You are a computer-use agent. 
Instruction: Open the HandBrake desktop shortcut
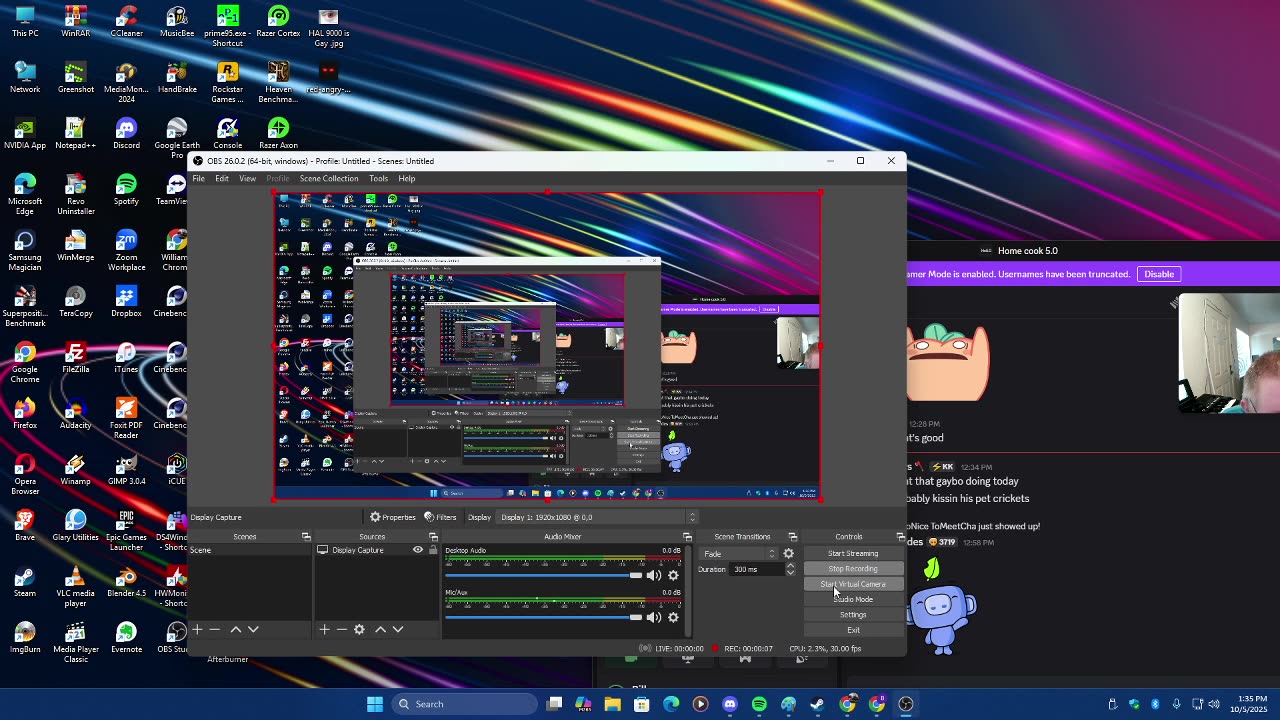pyautogui.click(x=177, y=78)
